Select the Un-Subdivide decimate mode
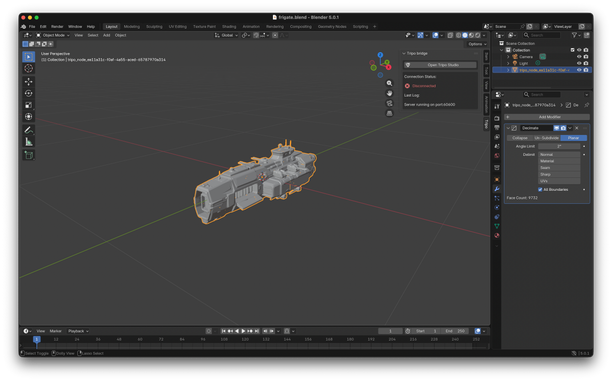Screen dimensions: 612x382 [x=546, y=138]
